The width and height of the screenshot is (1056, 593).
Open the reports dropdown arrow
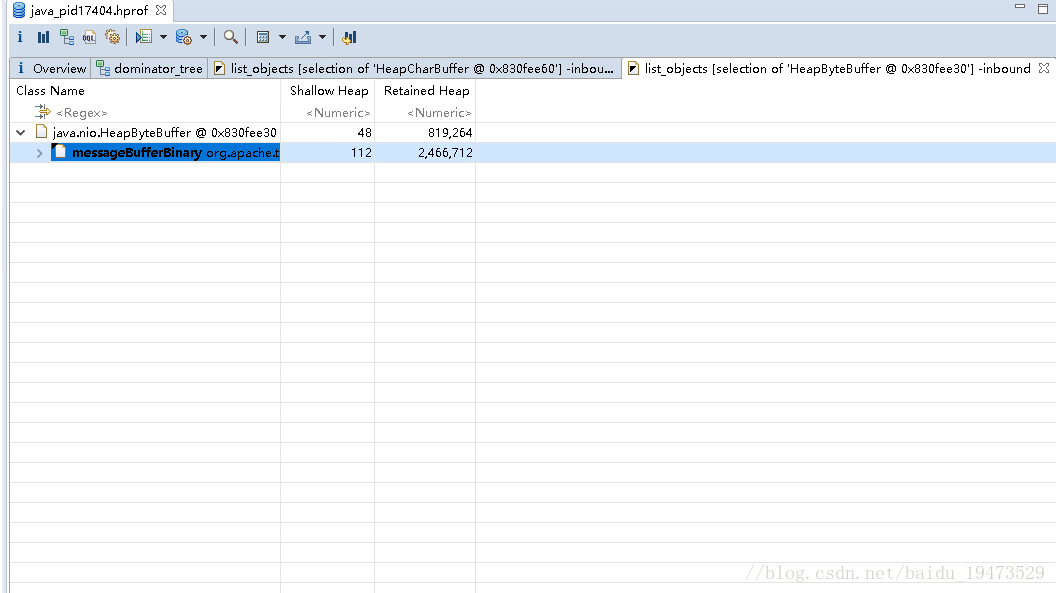(163, 37)
